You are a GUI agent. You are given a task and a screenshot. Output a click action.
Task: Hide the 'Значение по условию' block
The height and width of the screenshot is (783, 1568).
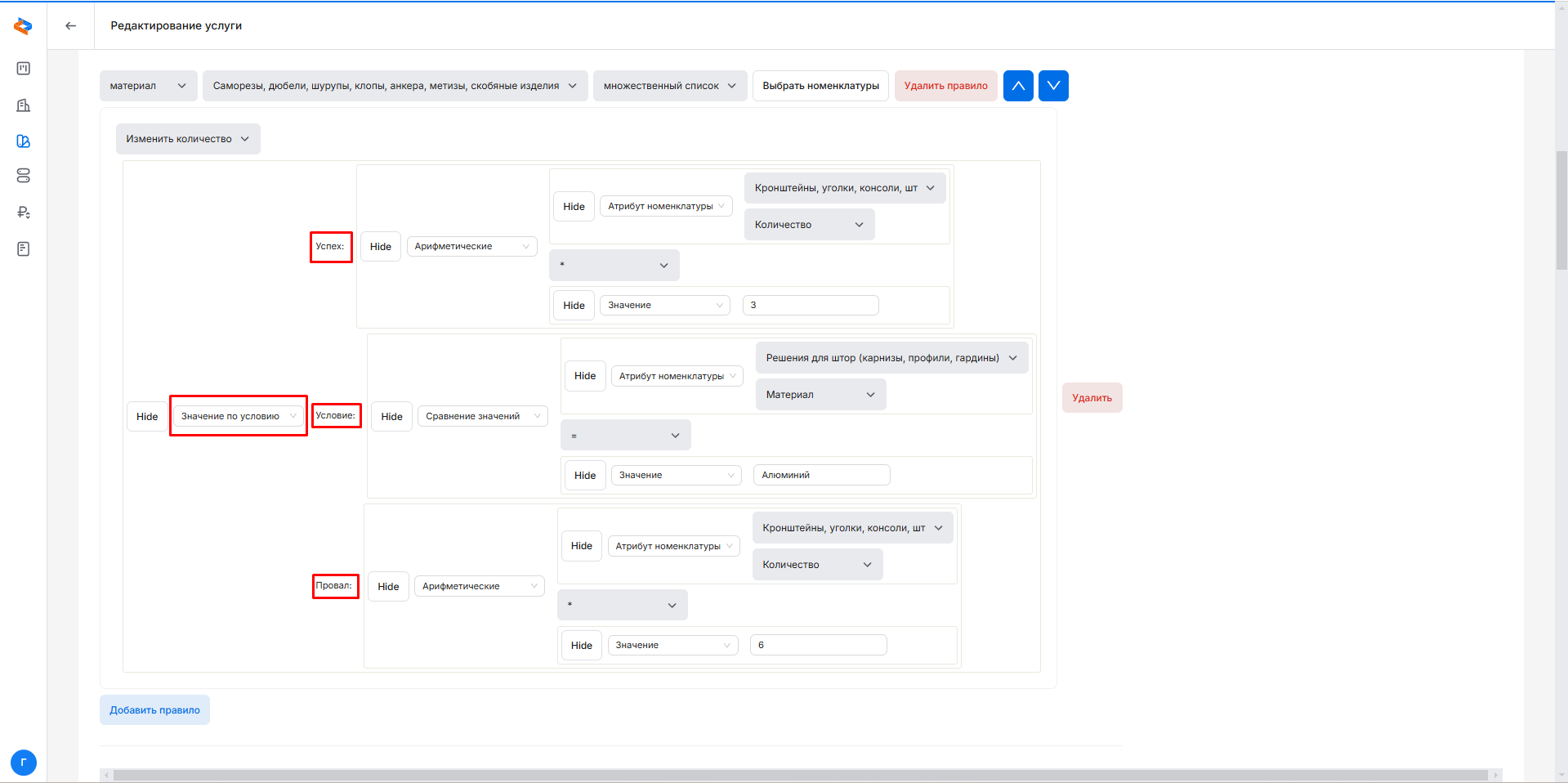pos(147,417)
